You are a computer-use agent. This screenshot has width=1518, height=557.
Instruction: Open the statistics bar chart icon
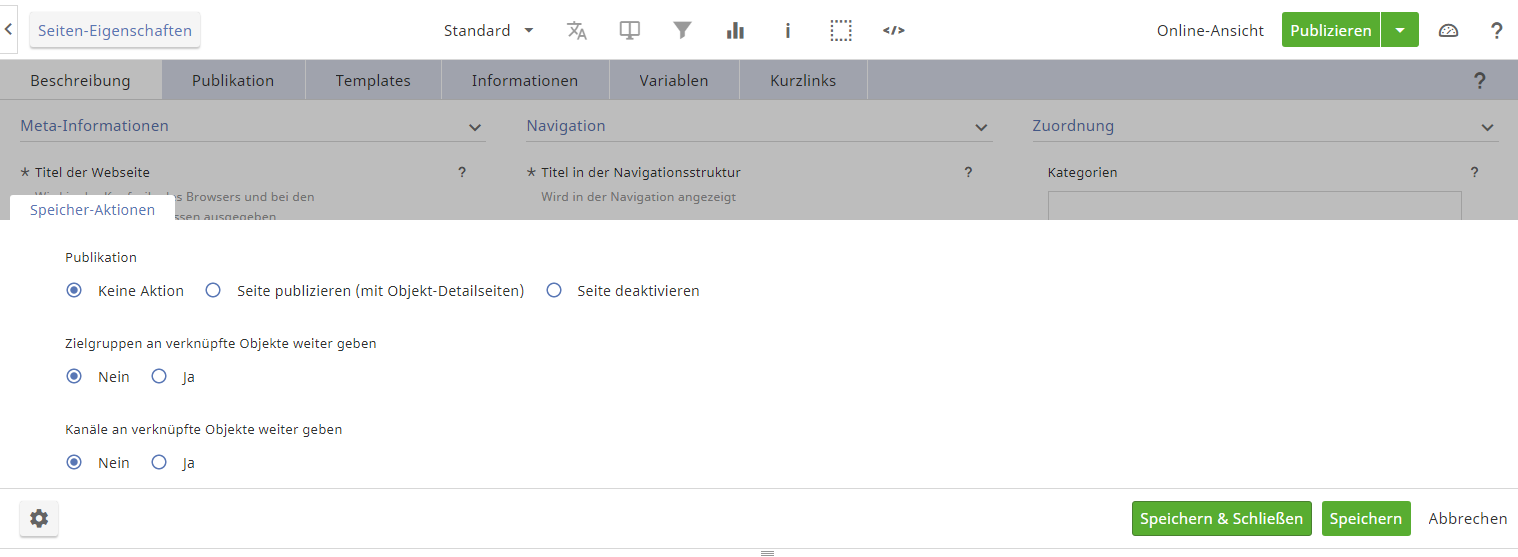coord(735,30)
